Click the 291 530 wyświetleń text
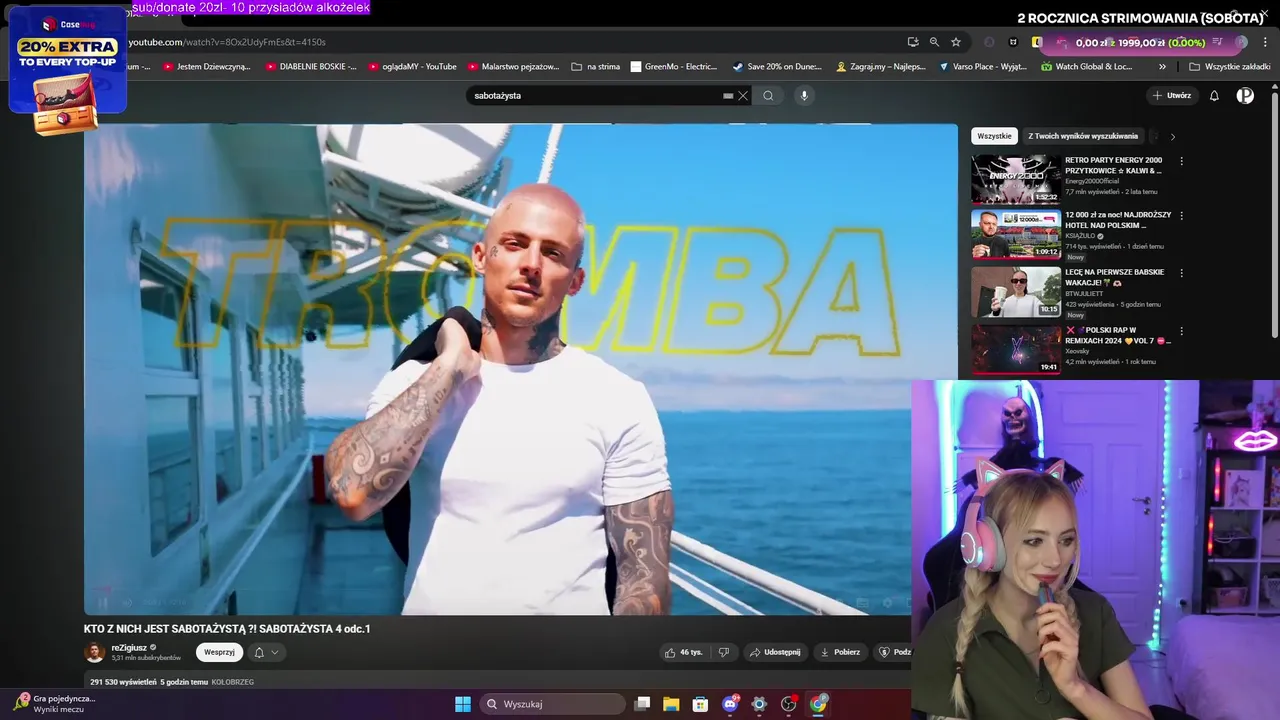The height and width of the screenshot is (720, 1280). 123,682
